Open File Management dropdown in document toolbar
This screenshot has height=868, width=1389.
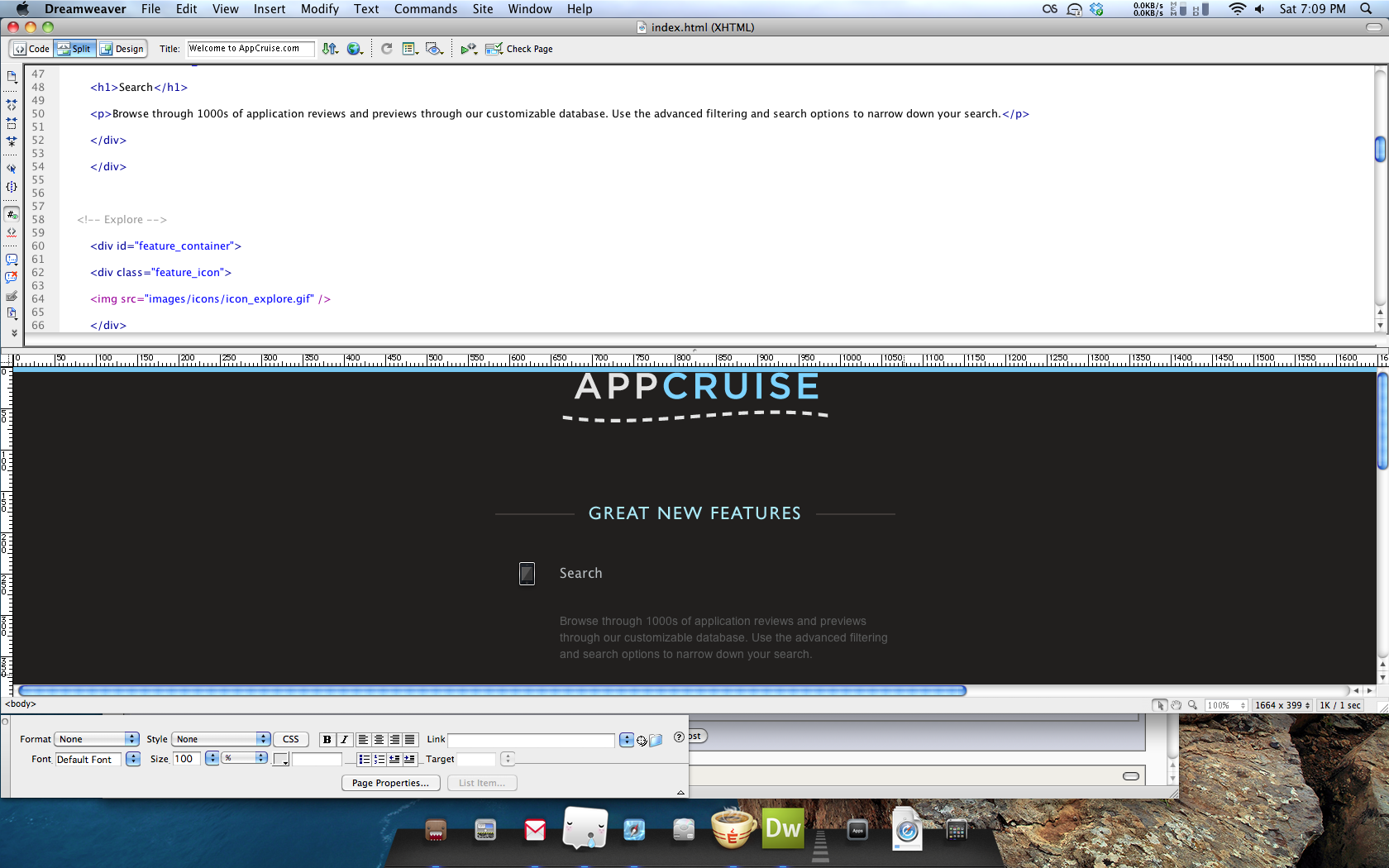(330, 49)
